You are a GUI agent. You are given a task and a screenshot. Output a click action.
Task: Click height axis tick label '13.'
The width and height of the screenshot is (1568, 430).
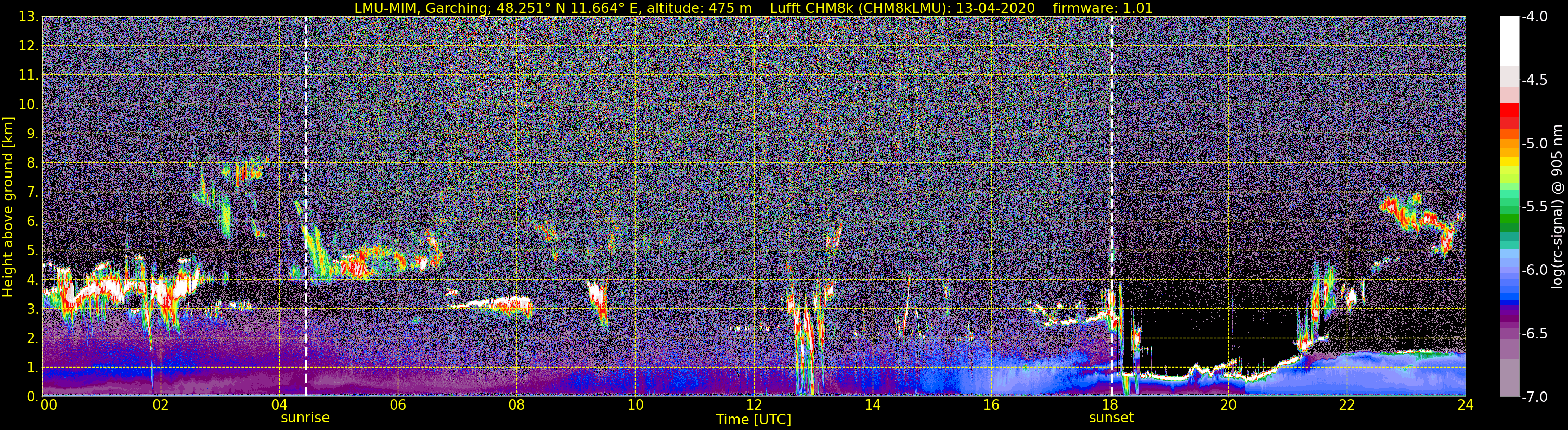(29, 17)
